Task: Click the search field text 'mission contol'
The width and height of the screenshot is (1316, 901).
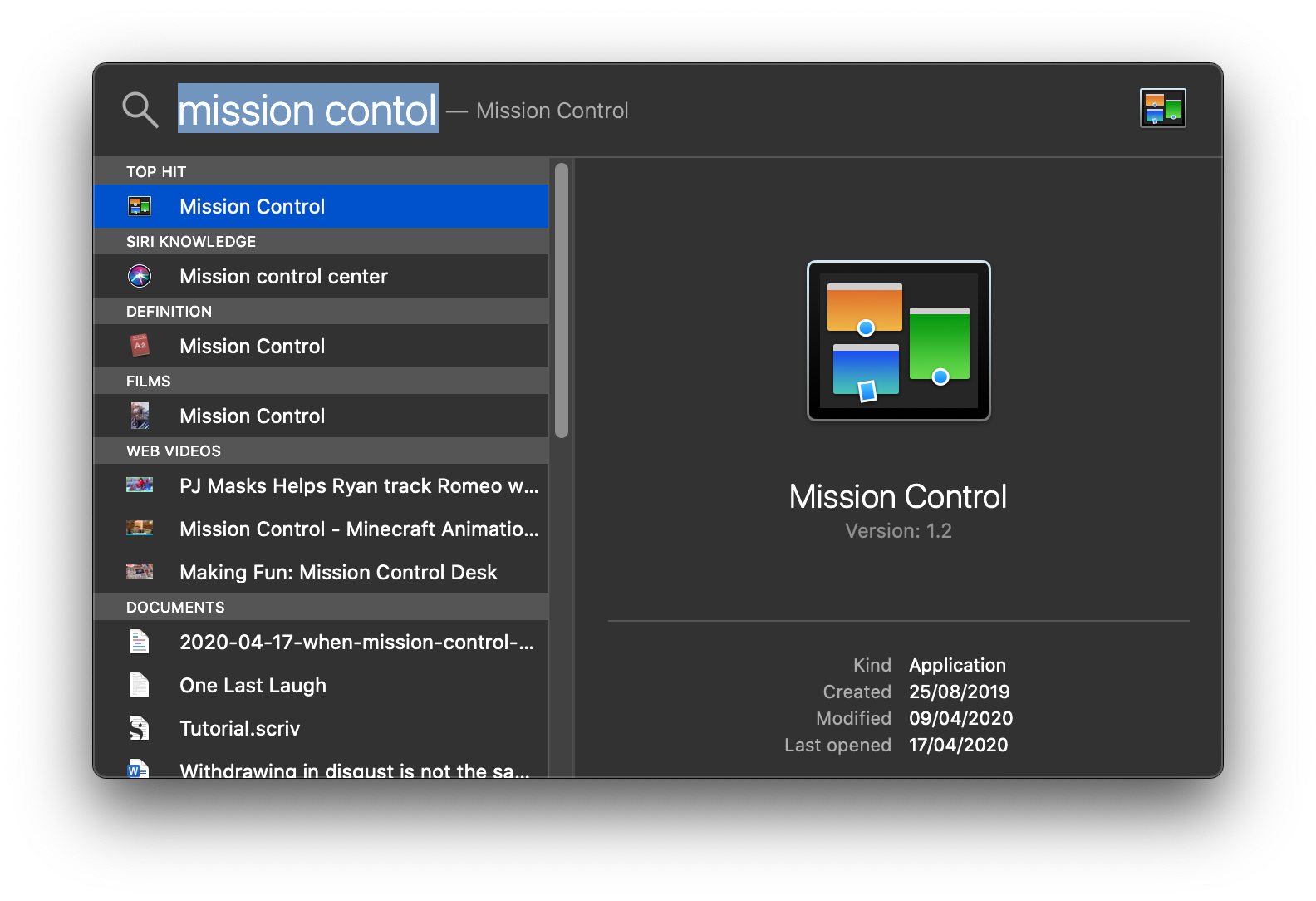Action: [307, 110]
